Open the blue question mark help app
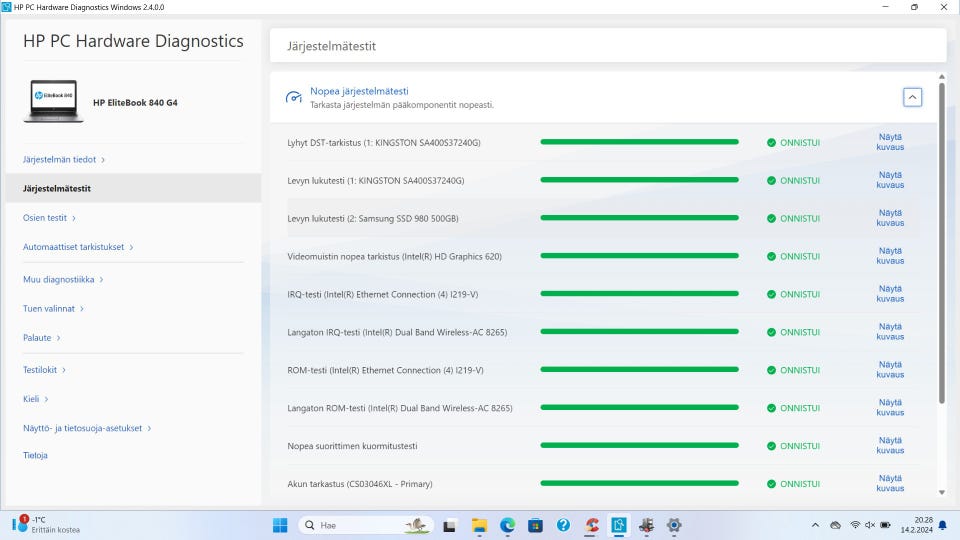This screenshot has height=540, width=960. [563, 525]
